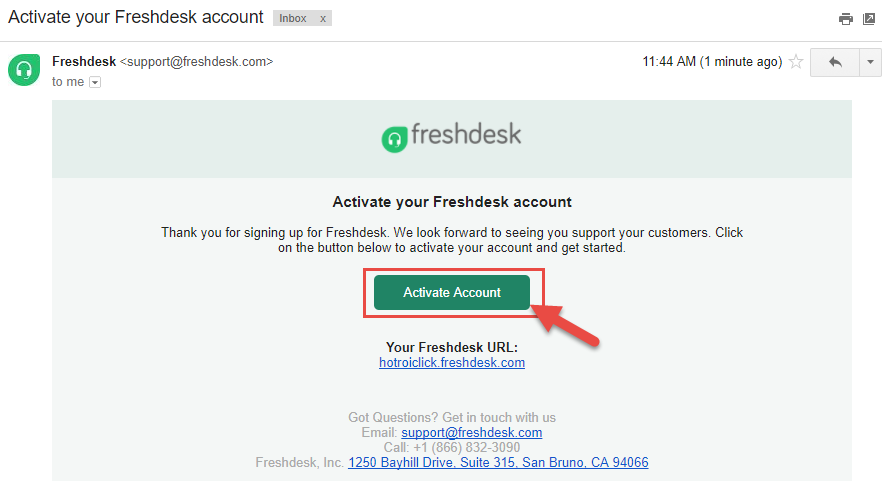Image resolution: width=884 pixels, height=481 pixels.
Task: Open hotroiclick.freshdesk.com link
Action: coord(452,363)
